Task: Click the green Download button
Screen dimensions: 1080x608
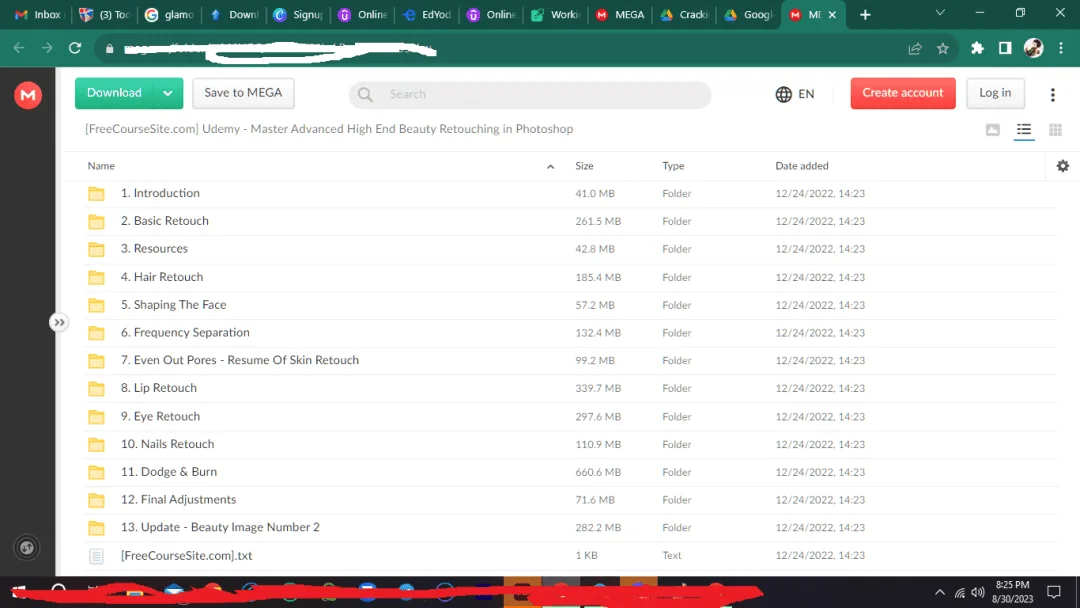Action: pos(114,93)
